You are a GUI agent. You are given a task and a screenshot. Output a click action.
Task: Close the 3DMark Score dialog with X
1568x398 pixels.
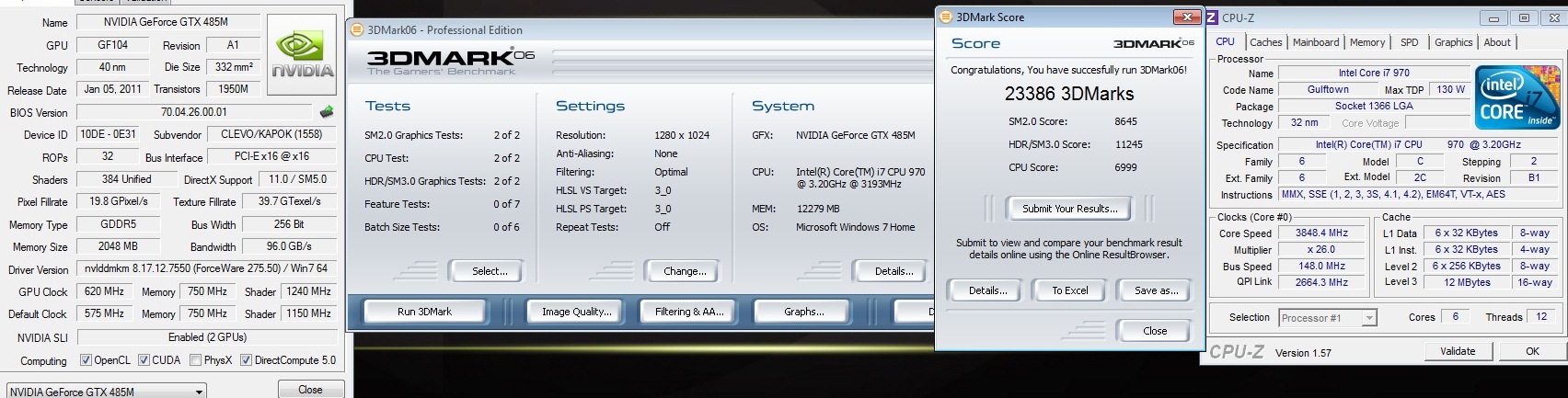click(1187, 17)
